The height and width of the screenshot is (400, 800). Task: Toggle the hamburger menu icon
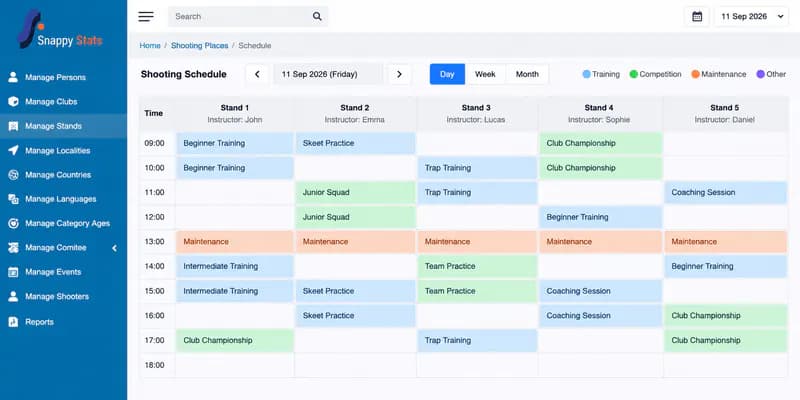(x=146, y=16)
